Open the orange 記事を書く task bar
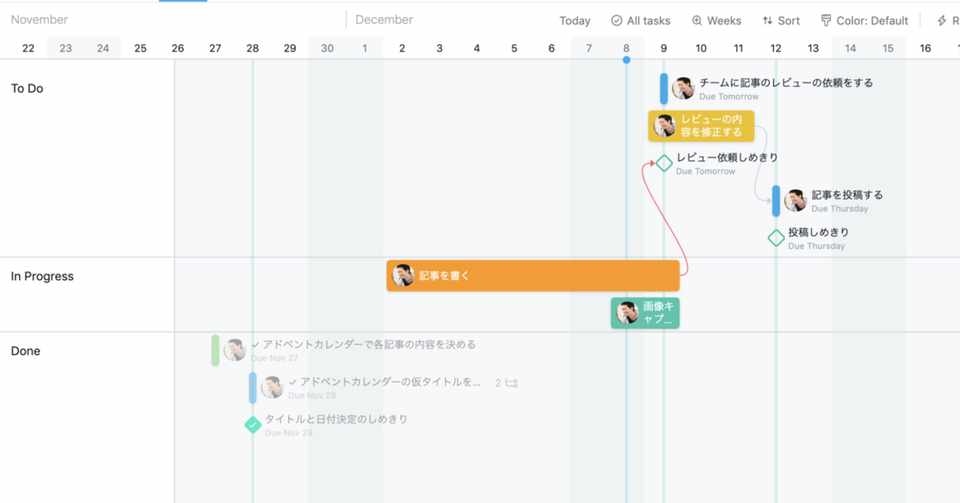Viewport: 960px width, 503px height. click(x=533, y=276)
